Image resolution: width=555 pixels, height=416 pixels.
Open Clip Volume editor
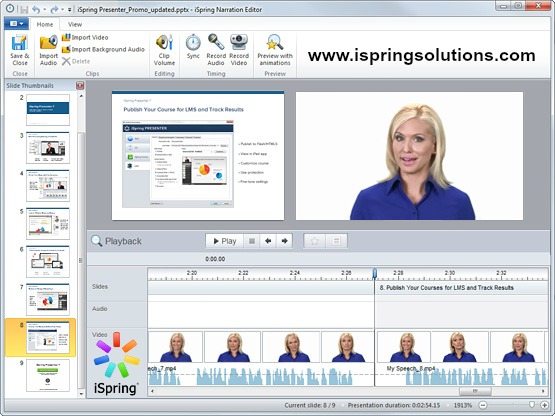coord(164,50)
